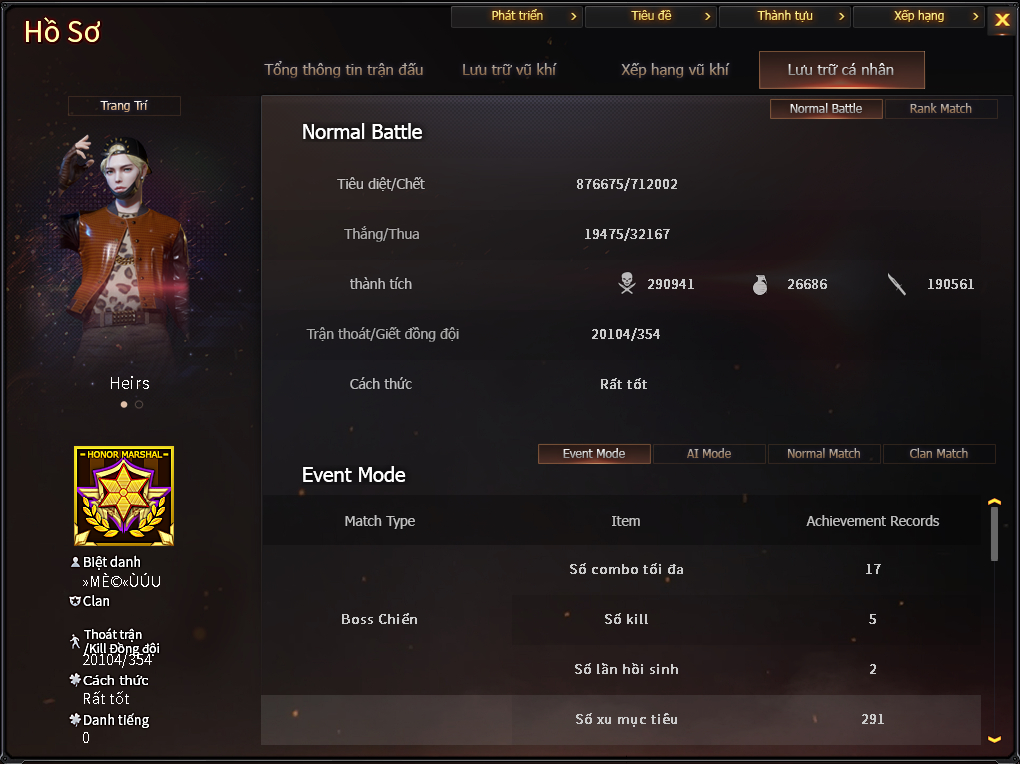Click the grenade kills icon

point(760,284)
